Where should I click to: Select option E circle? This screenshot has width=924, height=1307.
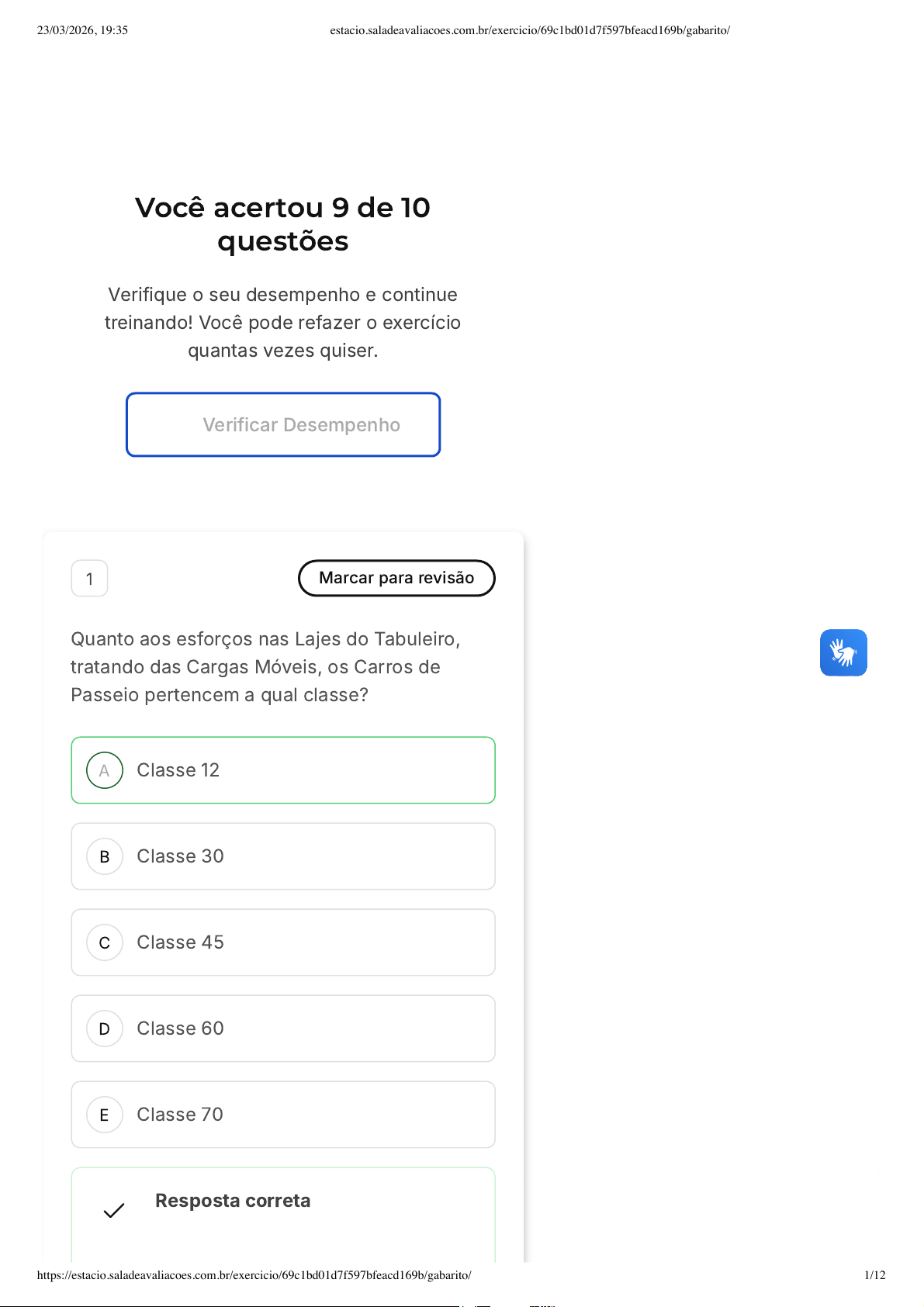point(105,1115)
